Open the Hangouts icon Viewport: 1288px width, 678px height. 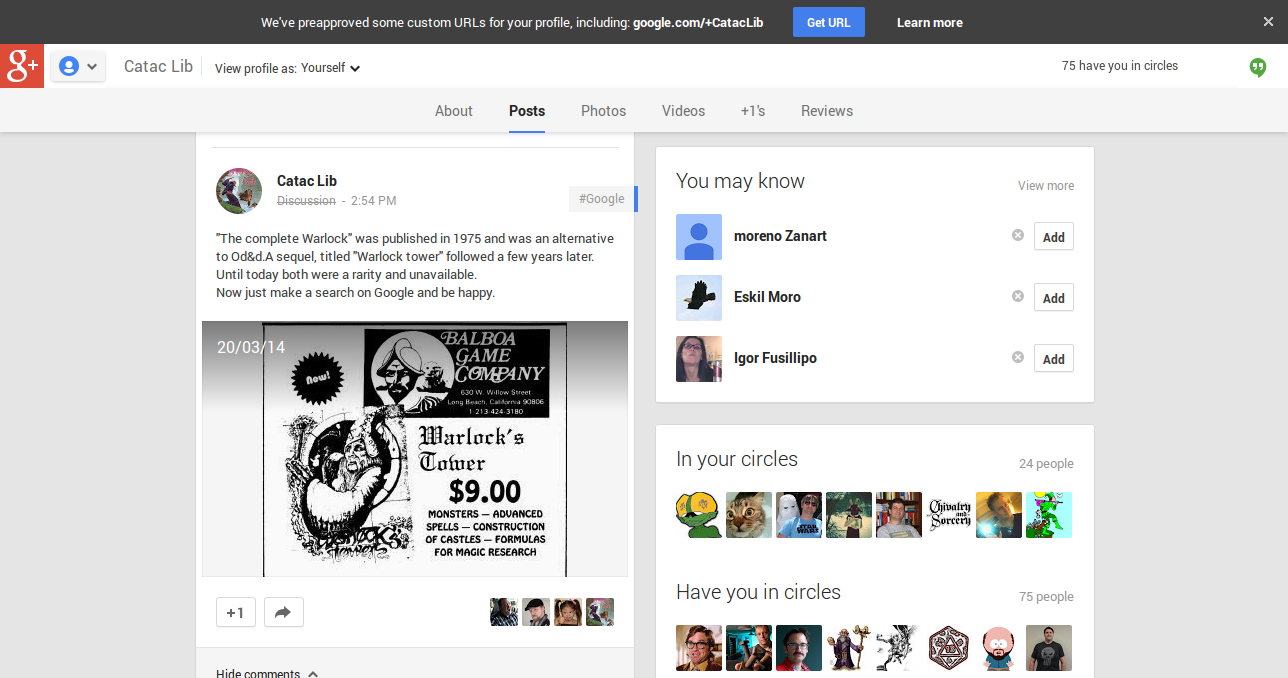(x=1258, y=67)
